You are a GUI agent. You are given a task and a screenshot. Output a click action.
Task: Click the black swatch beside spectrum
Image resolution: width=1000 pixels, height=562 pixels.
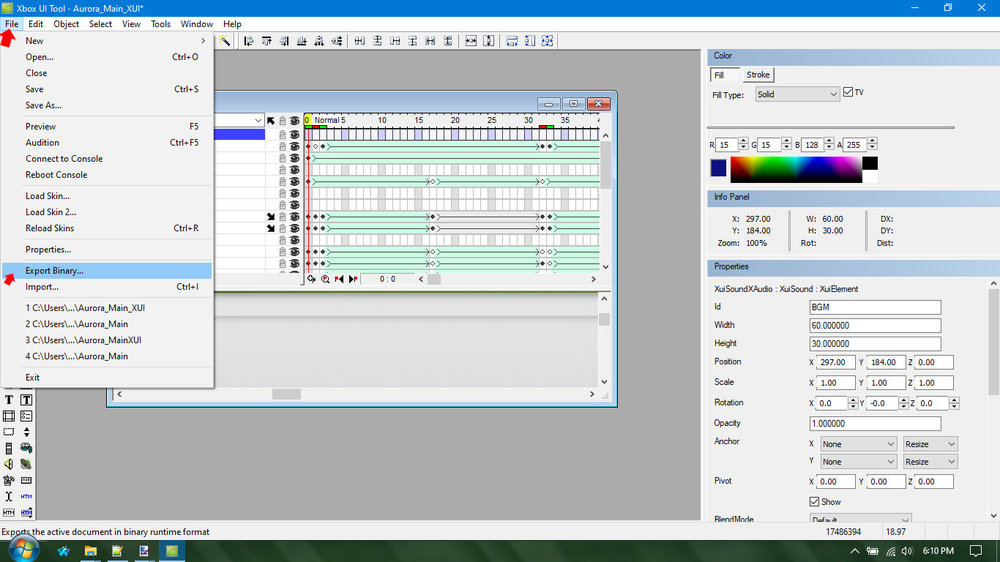(870, 163)
